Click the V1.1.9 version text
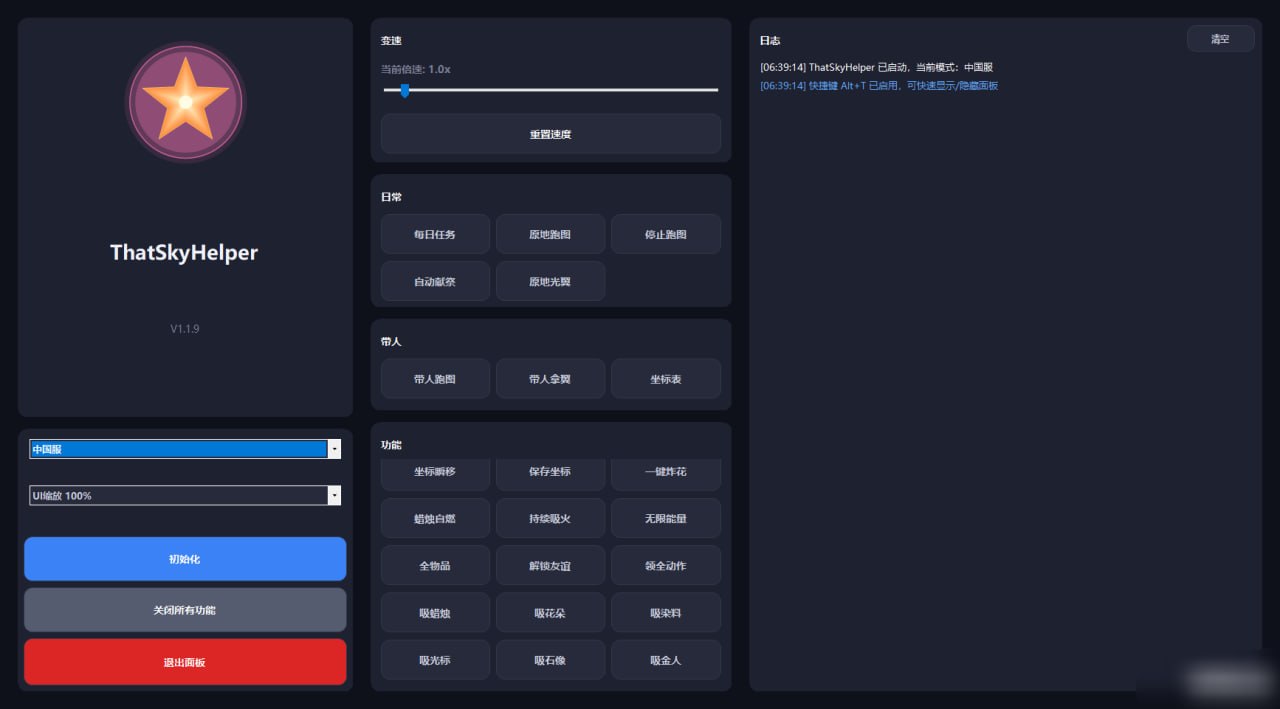The height and width of the screenshot is (709, 1280). (x=185, y=328)
